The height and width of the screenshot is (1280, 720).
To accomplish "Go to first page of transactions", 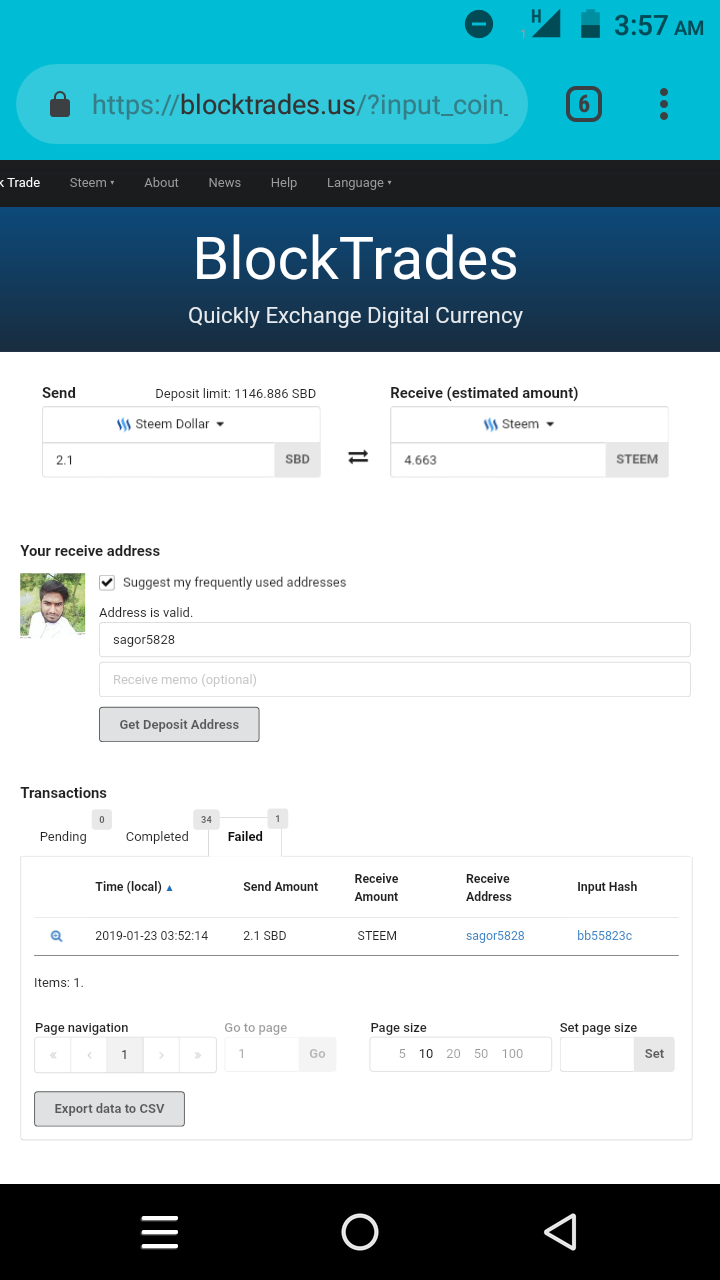I will 53,1055.
